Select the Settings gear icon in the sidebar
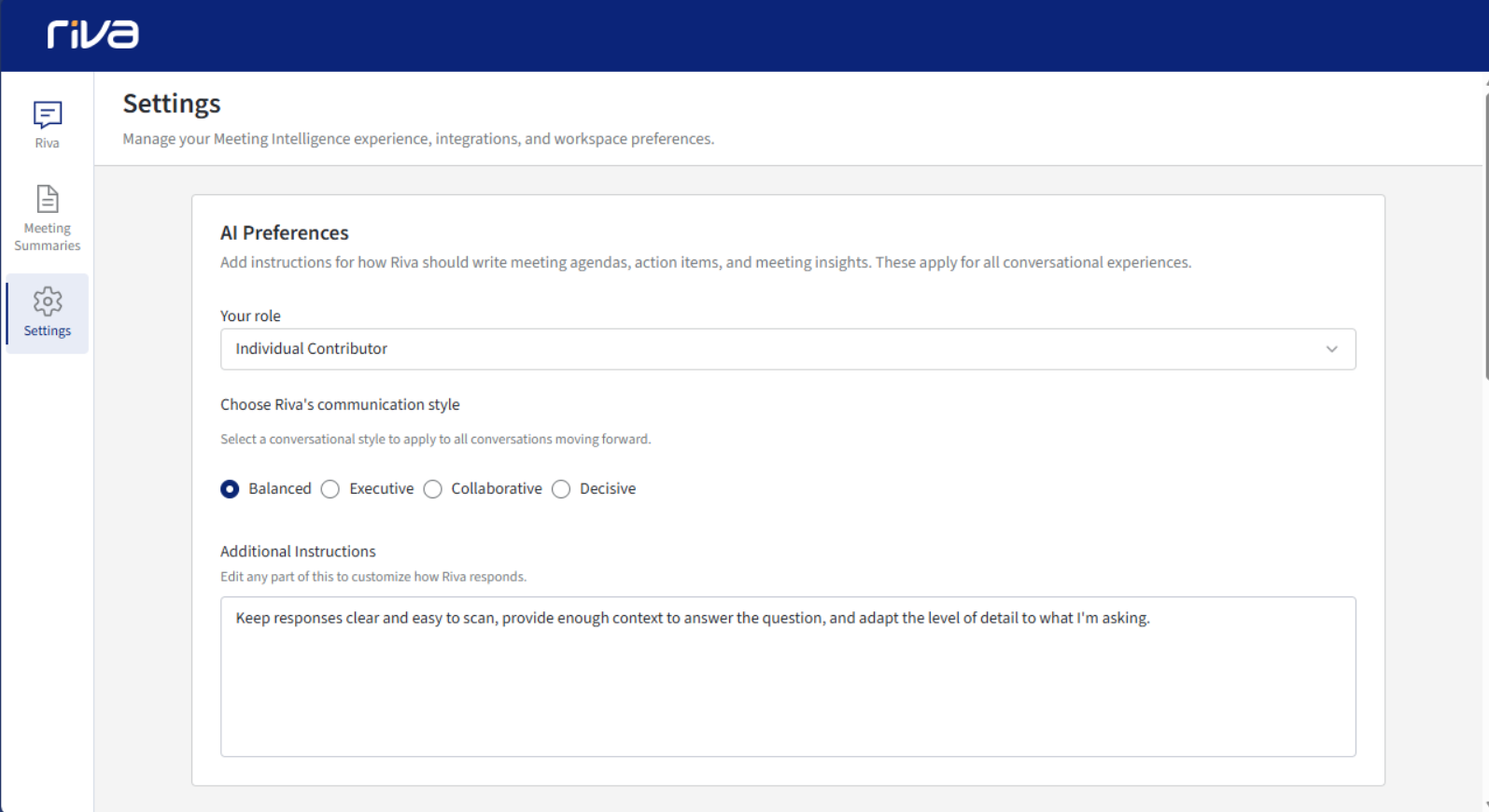1489x812 pixels. [48, 301]
